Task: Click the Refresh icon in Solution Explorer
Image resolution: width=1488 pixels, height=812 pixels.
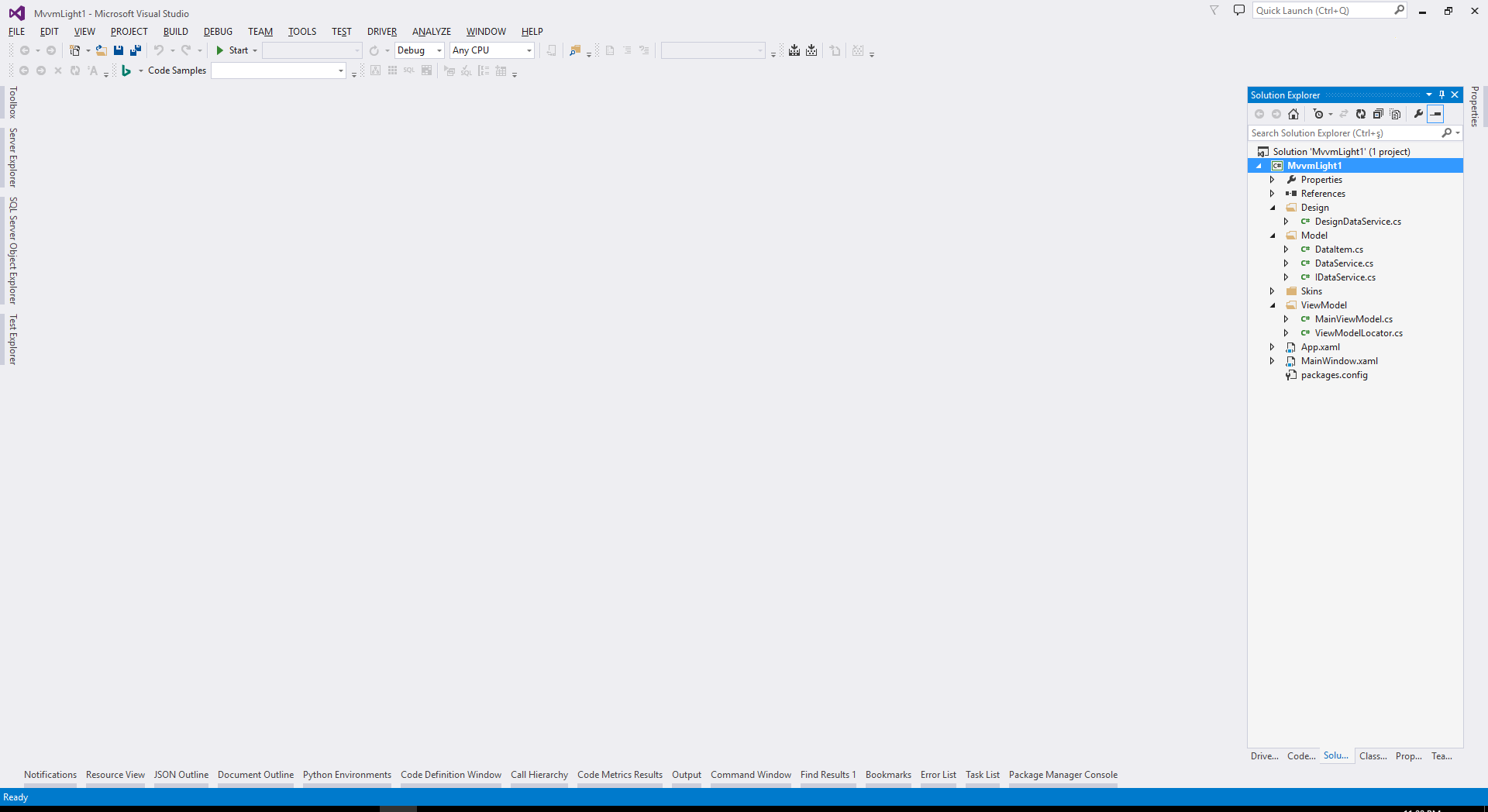Action: 1361,114
